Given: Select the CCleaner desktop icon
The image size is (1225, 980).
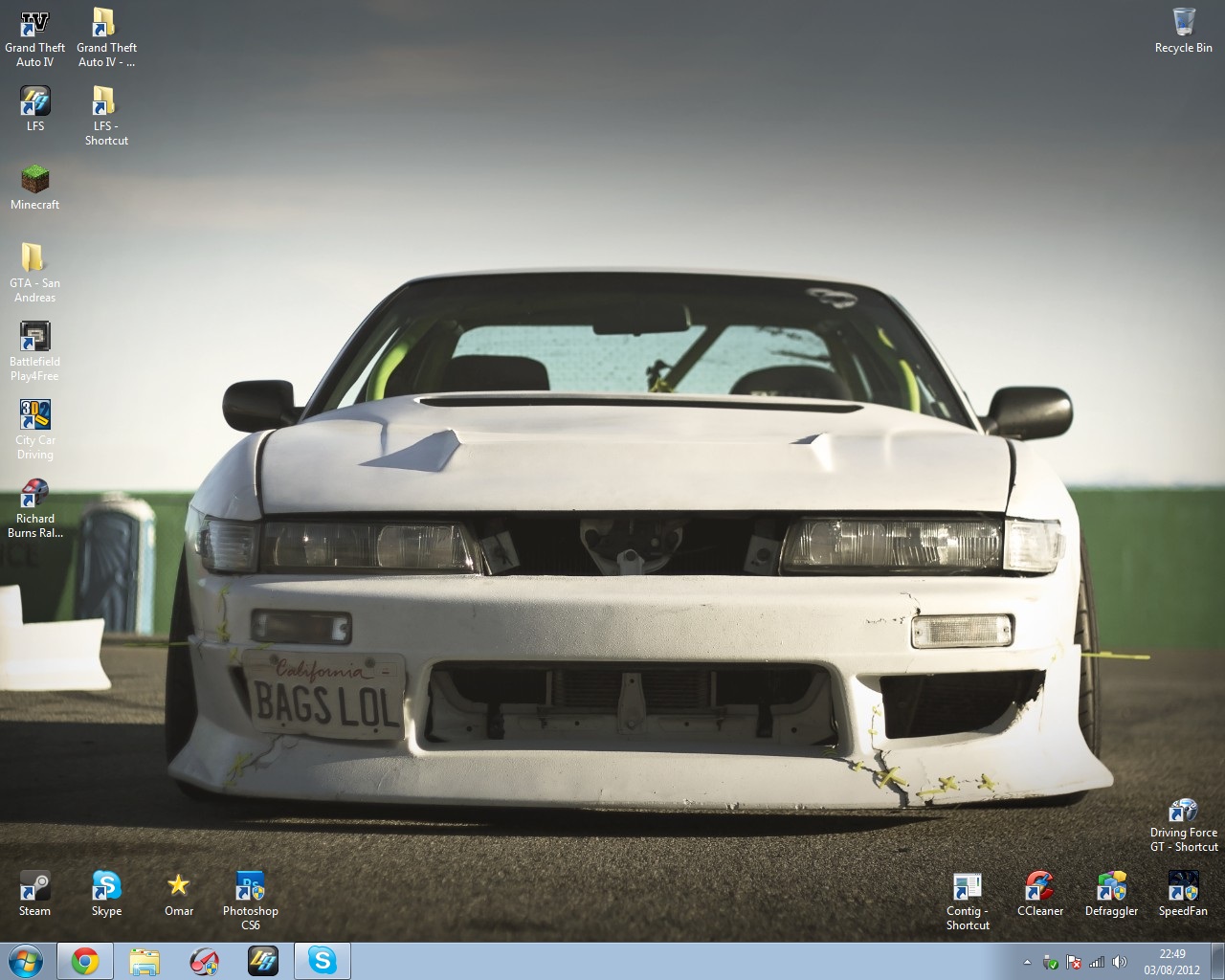Looking at the screenshot, I should coord(1040,894).
